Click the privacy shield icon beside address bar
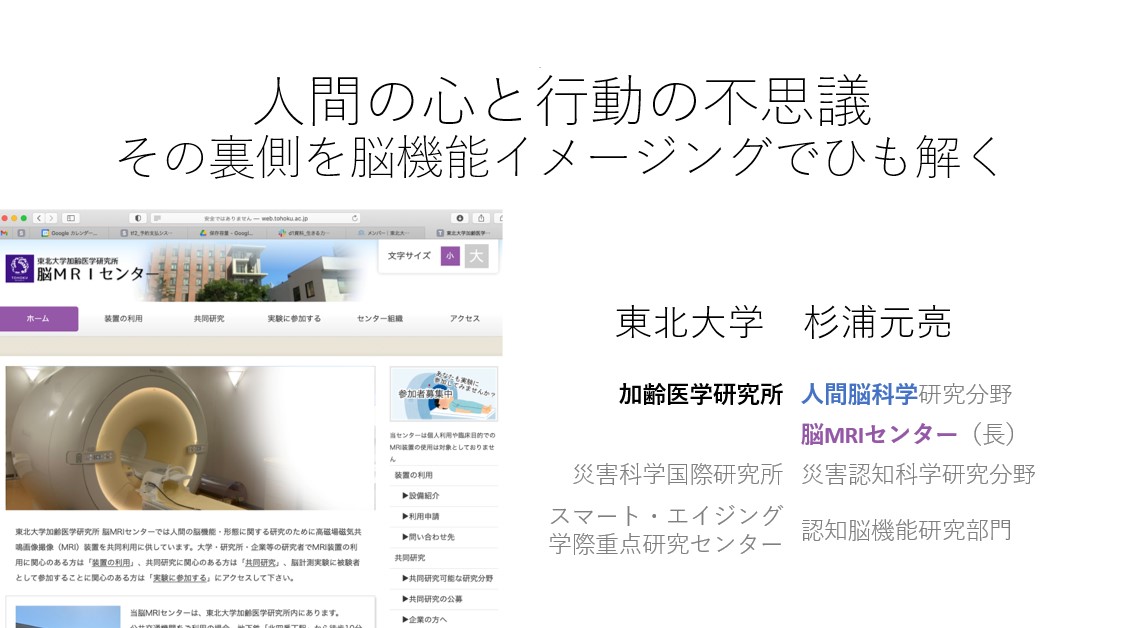This screenshot has width=1125, height=628. [x=138, y=218]
